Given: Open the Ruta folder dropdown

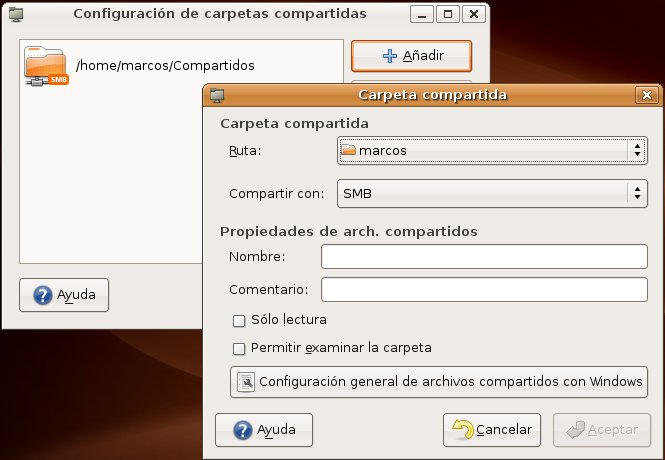Looking at the screenshot, I should coord(491,150).
